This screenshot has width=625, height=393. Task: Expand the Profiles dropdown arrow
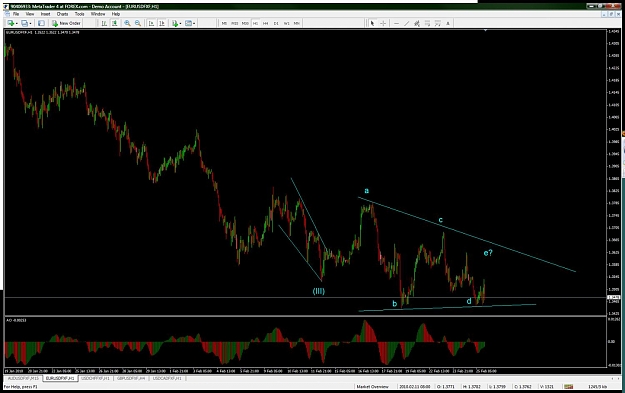tap(30, 24)
